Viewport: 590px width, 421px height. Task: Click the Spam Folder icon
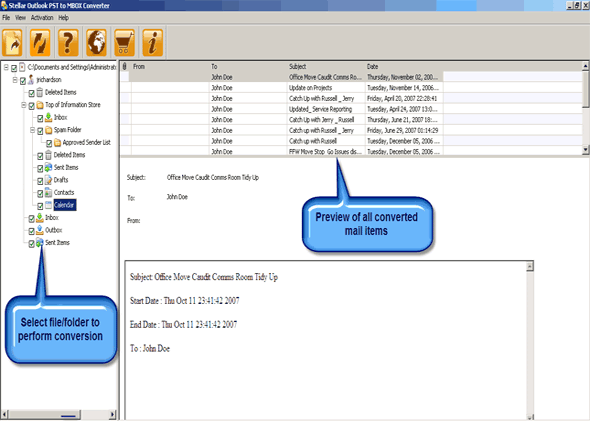[x=49, y=130]
